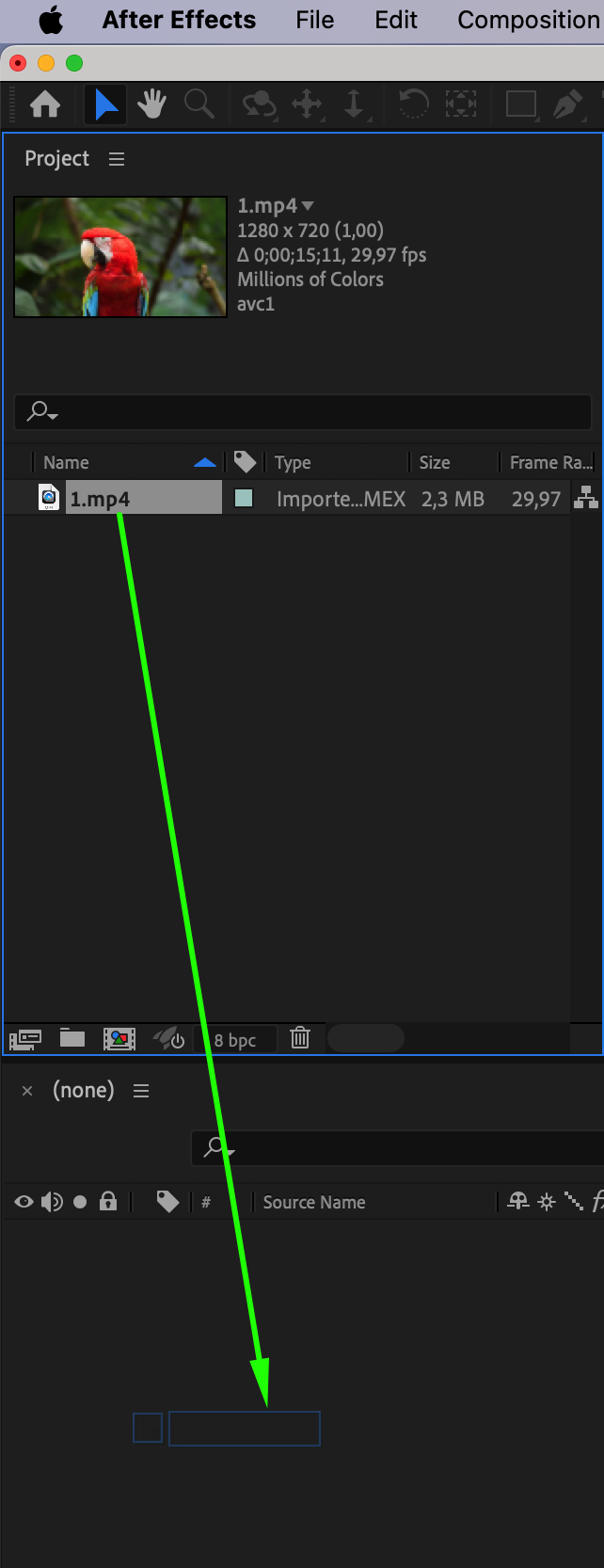Create a new folder in Project panel

[72, 1038]
